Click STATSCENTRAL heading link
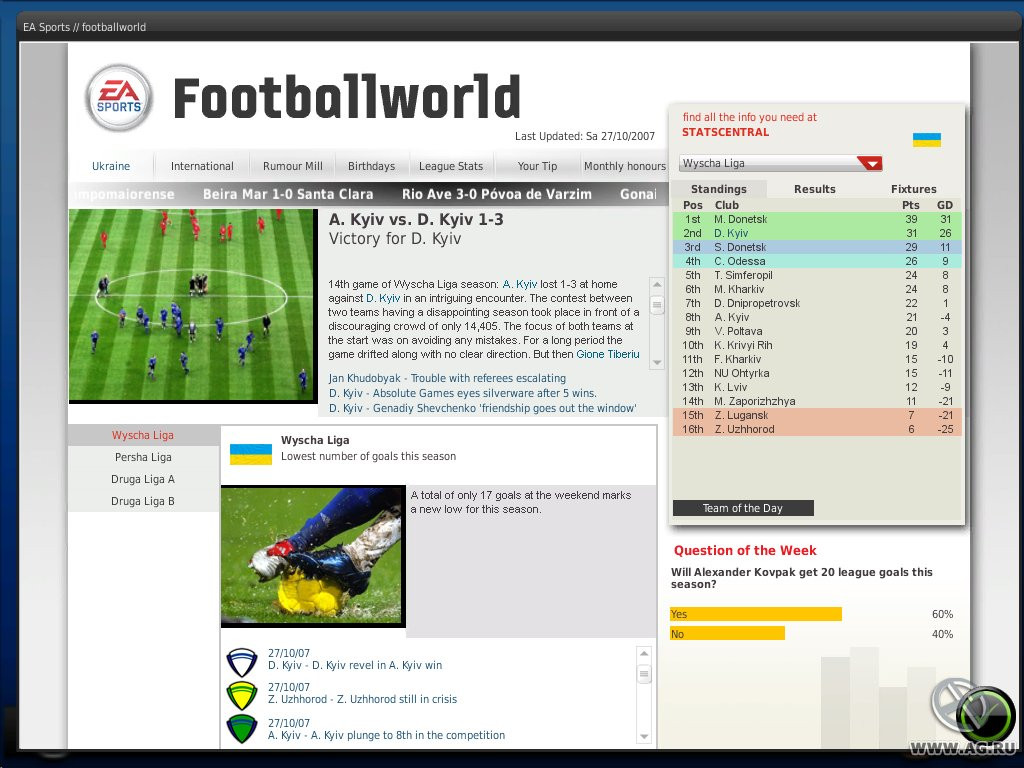This screenshot has height=768, width=1024. tap(726, 132)
